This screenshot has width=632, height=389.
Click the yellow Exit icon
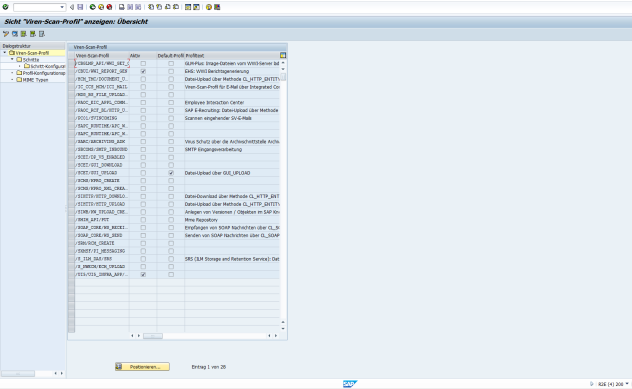click(x=101, y=7)
